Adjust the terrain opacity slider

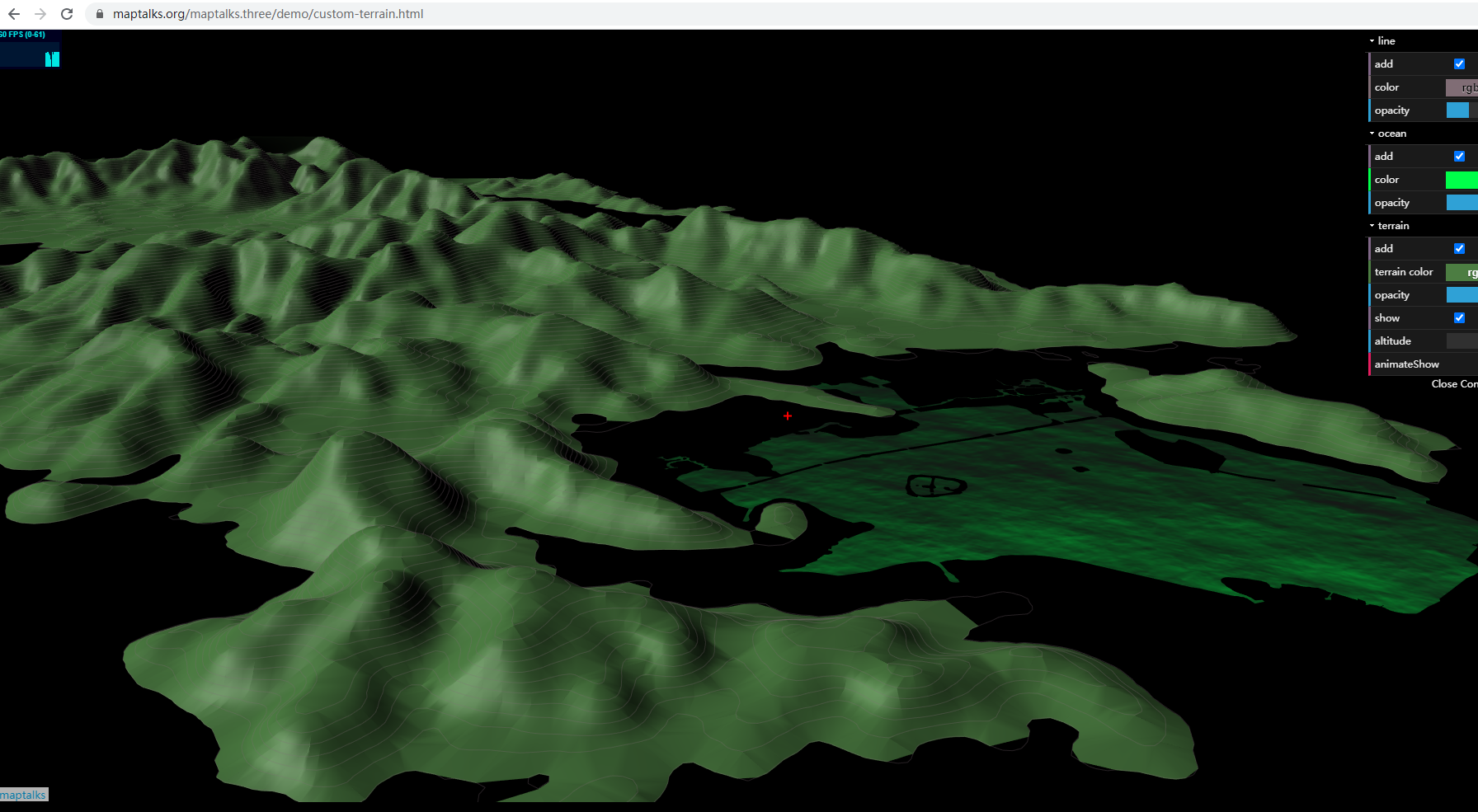[x=1462, y=294]
